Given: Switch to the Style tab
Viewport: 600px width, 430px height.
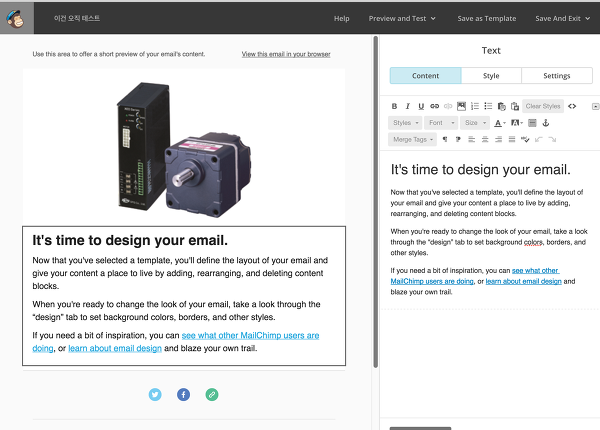Looking at the screenshot, I should tap(491, 76).
